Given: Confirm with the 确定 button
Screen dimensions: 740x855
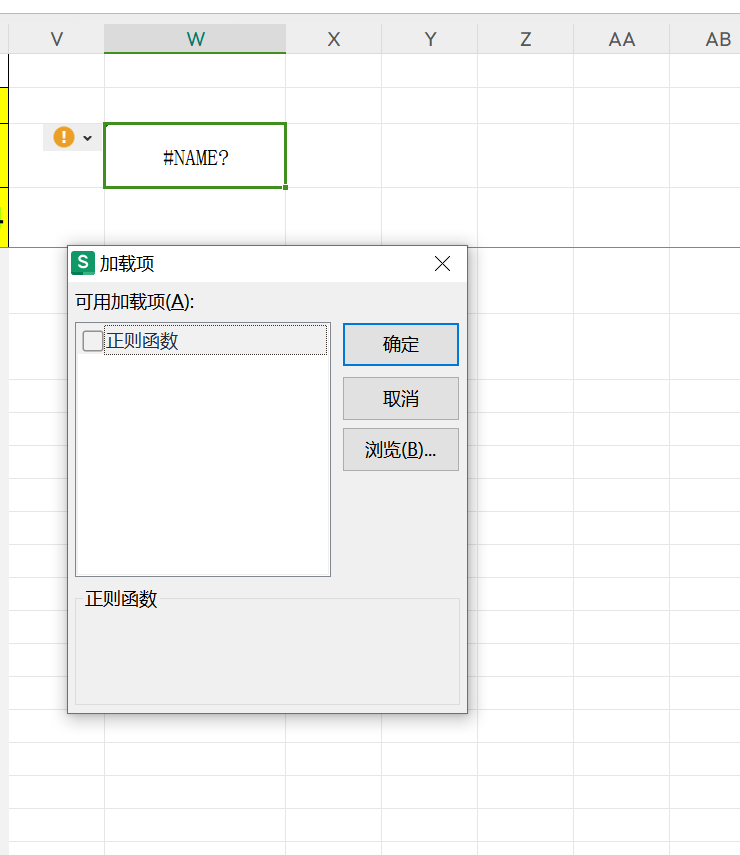Looking at the screenshot, I should [x=401, y=345].
